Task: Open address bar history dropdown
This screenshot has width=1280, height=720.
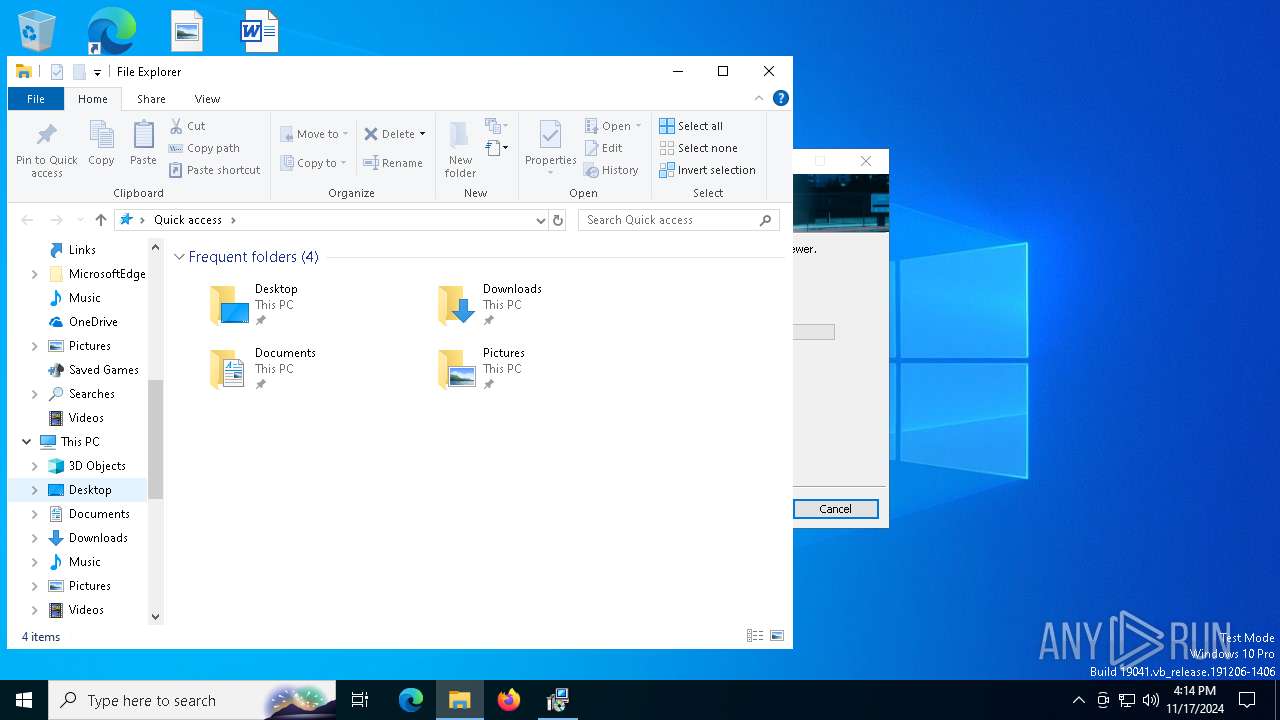Action: 540,220
